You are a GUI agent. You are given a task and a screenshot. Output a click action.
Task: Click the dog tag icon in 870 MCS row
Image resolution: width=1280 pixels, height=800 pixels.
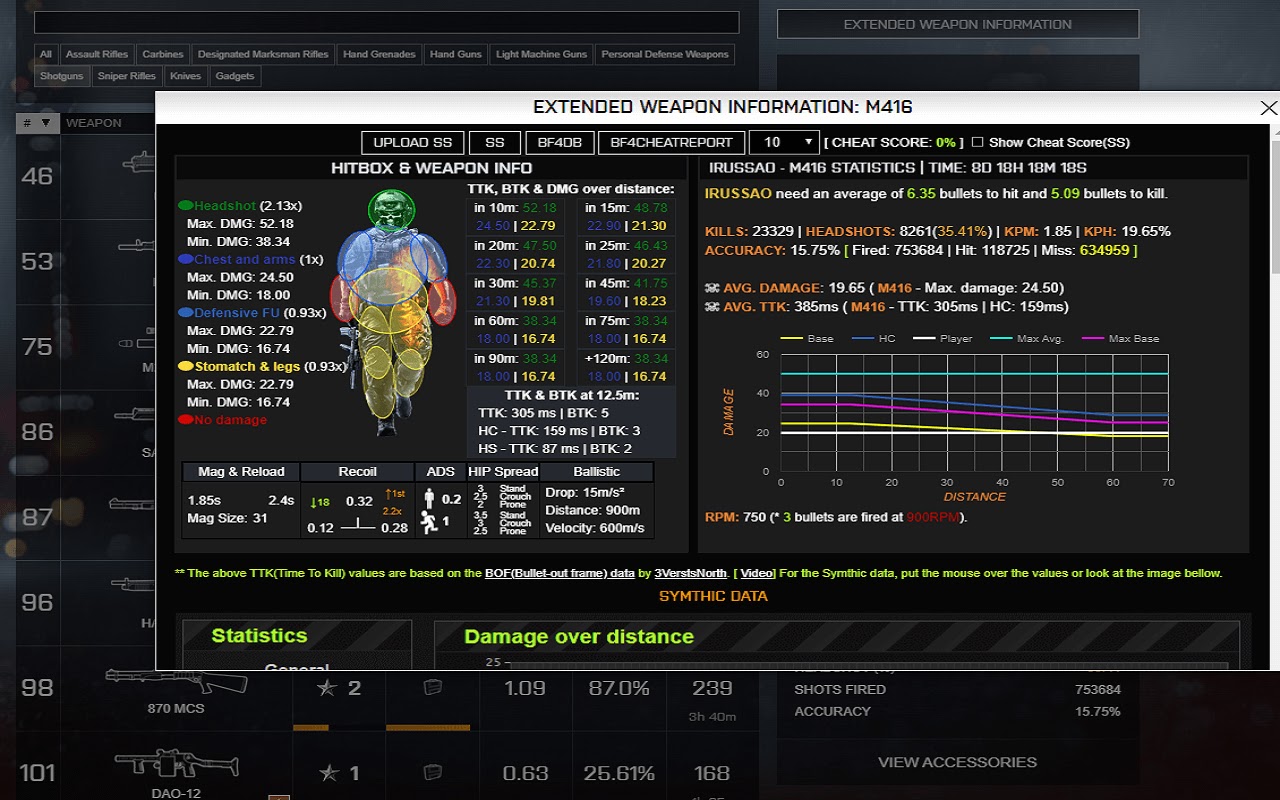pyautogui.click(x=433, y=687)
